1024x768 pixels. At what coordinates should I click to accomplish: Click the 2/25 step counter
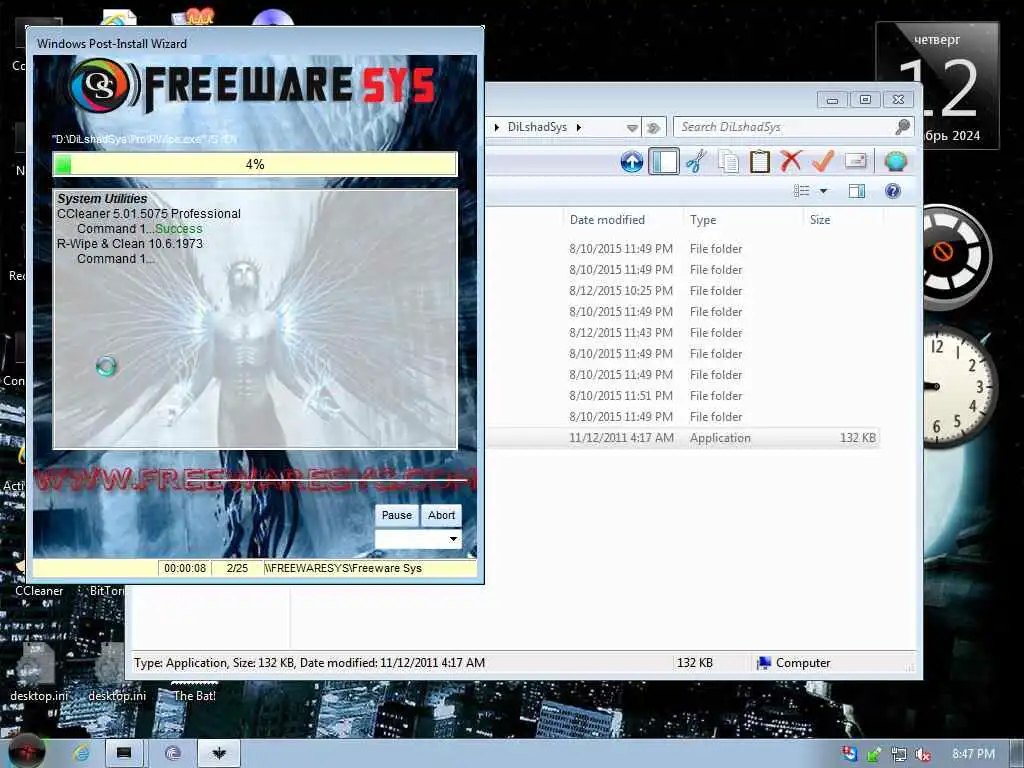coord(237,568)
